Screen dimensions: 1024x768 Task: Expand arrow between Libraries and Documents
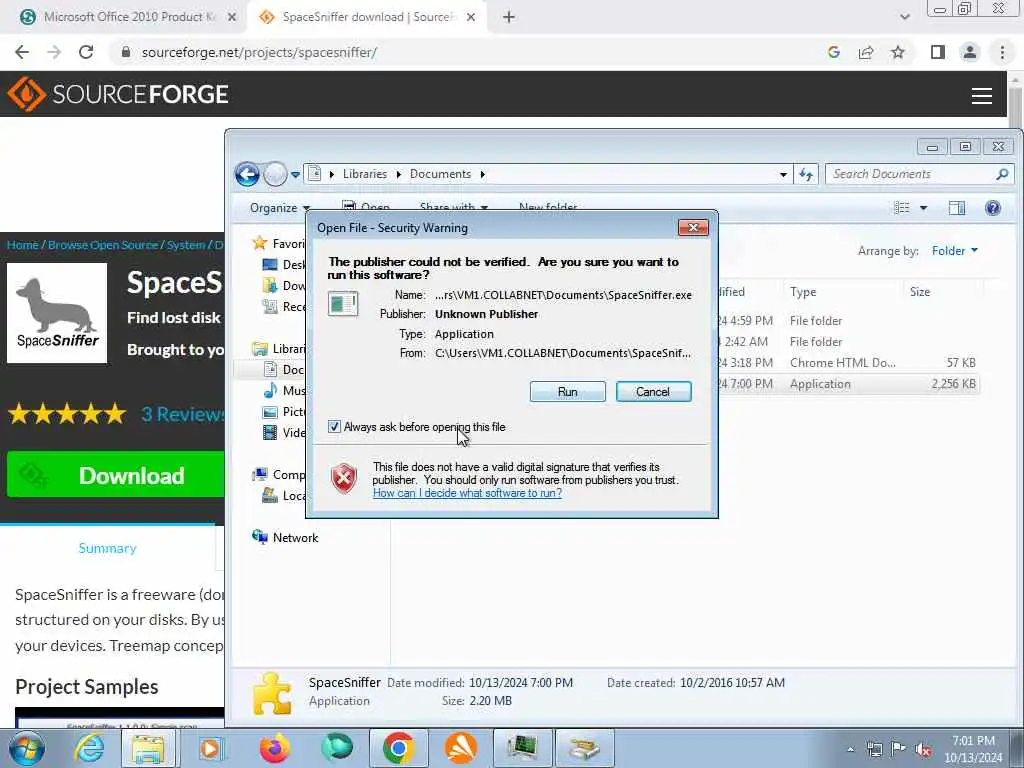[x=398, y=174]
